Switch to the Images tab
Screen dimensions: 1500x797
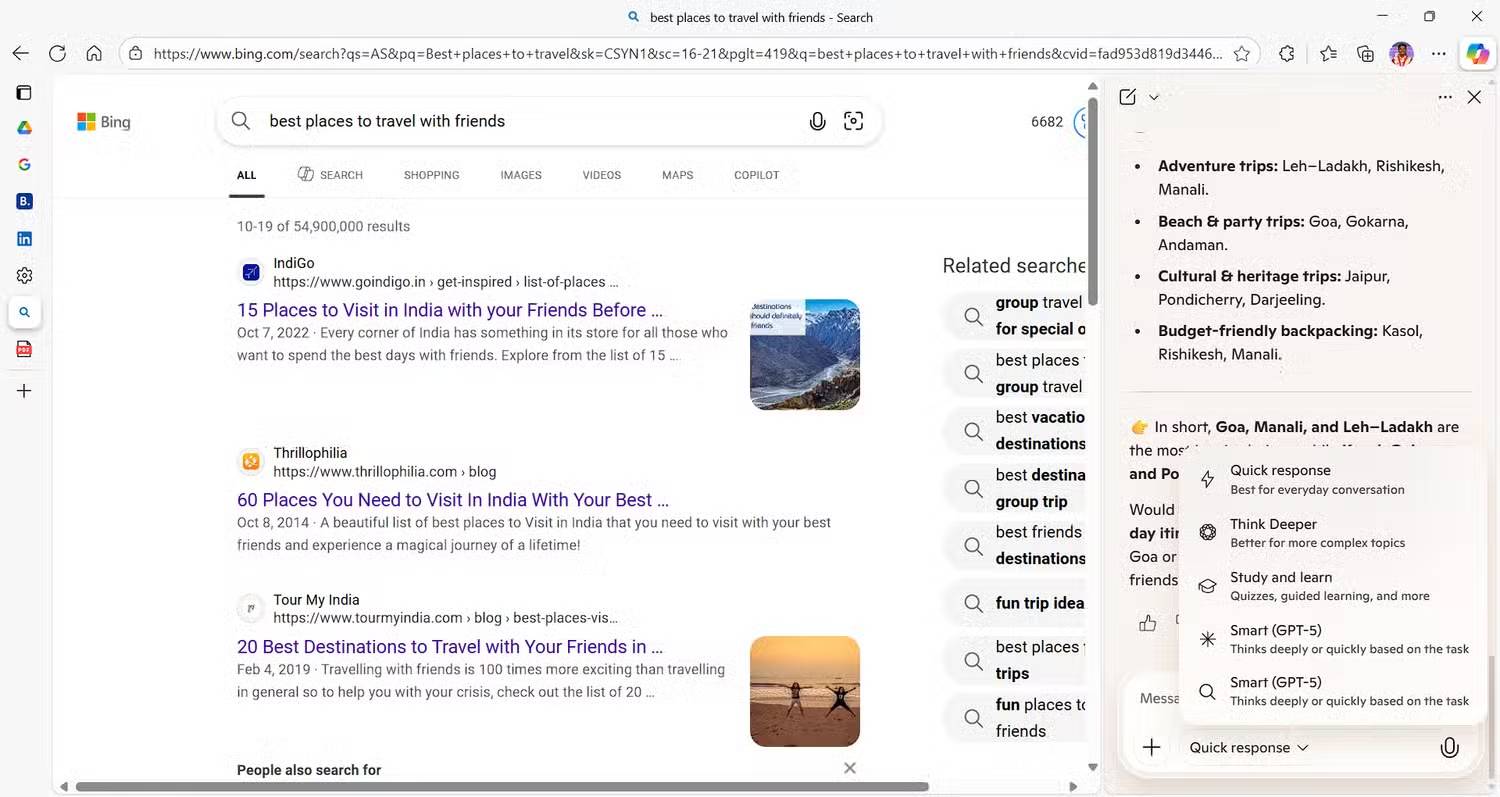click(x=521, y=175)
